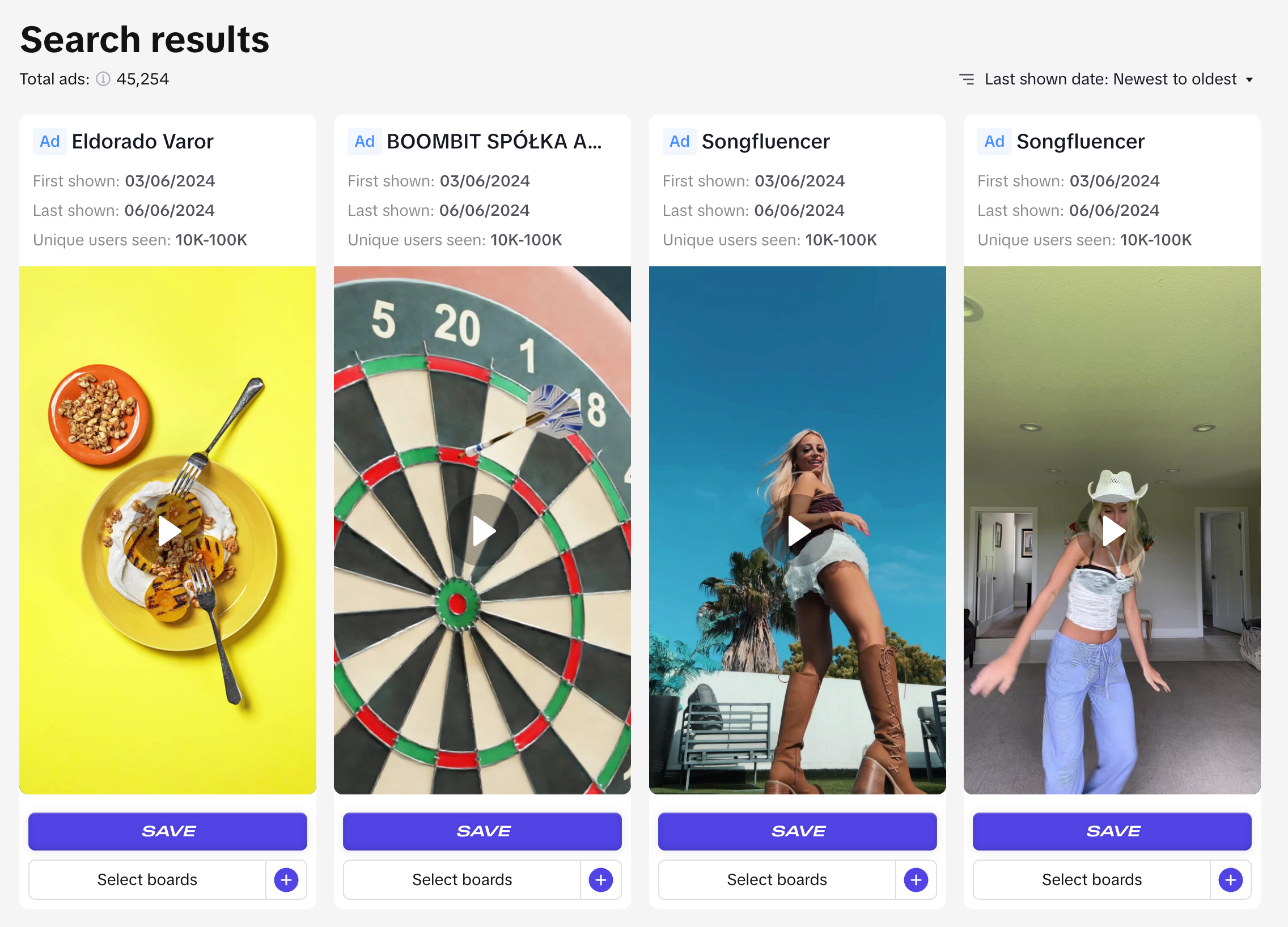Click the info icon beside Total ads
This screenshot has height=927, width=1288.
103,79
